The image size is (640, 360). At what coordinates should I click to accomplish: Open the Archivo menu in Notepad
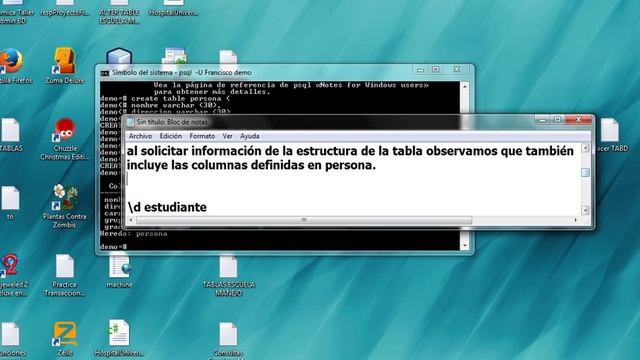[x=140, y=136]
